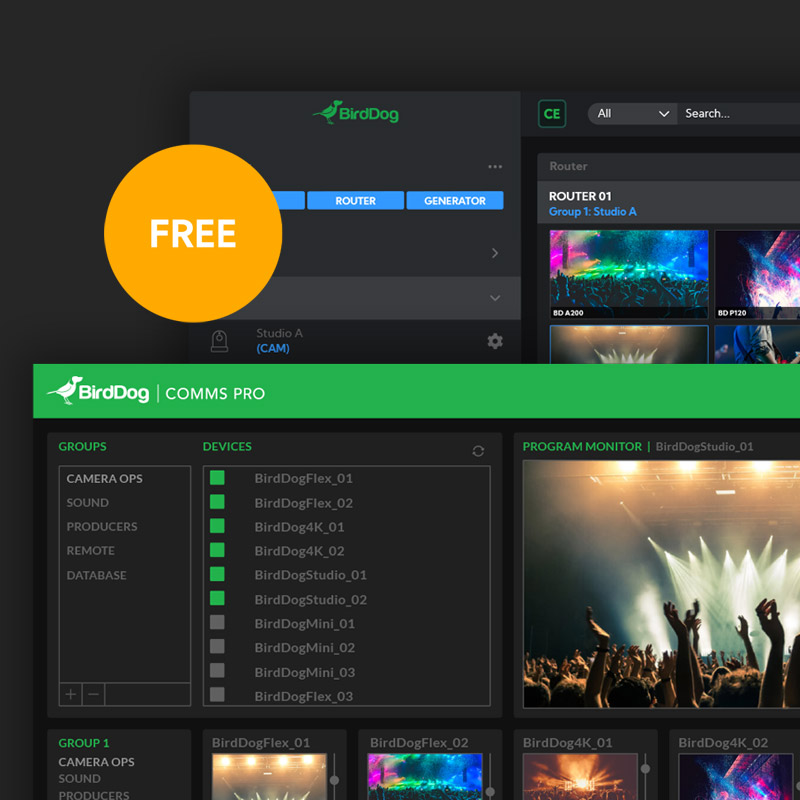Open BirdDog4K_02 channel thumbnail

point(736,777)
